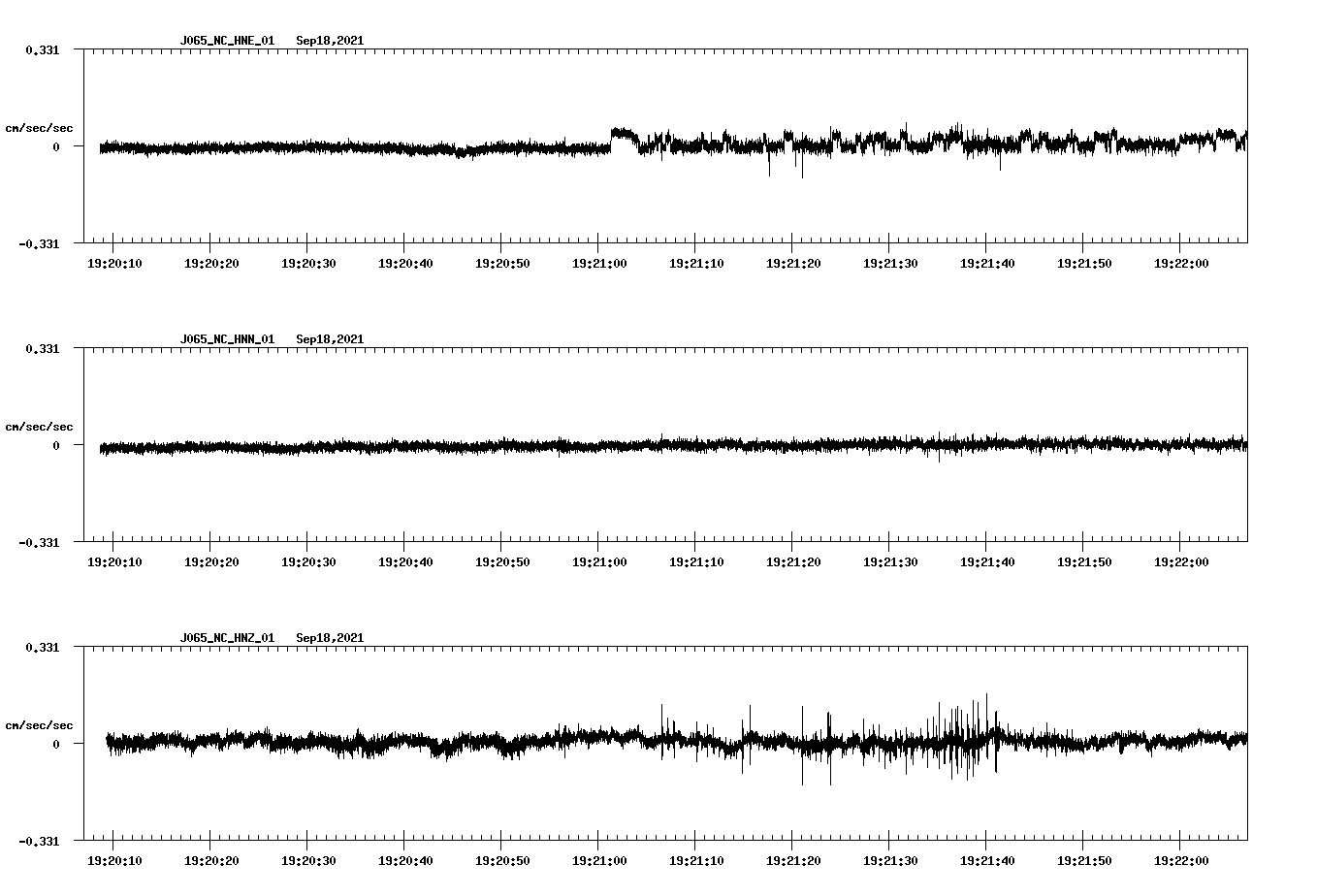Image resolution: width=1317 pixels, height=896 pixels.
Task: Click the 19:21:50 time label under HNE plot
Action: (1083, 264)
